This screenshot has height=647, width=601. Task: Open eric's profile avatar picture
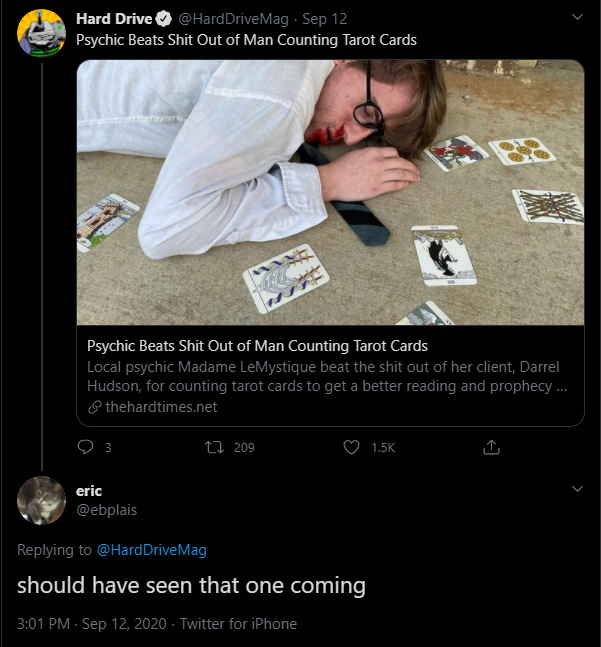coord(42,500)
